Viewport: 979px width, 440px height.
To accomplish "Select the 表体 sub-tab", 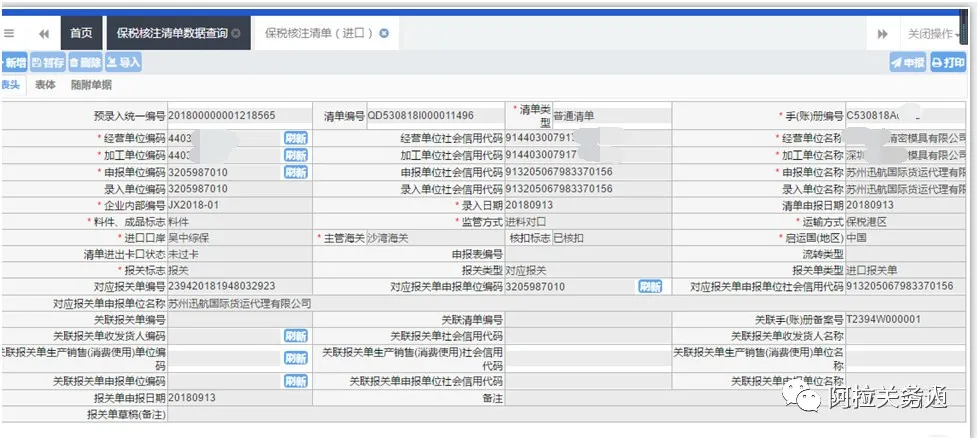I will tap(45, 86).
